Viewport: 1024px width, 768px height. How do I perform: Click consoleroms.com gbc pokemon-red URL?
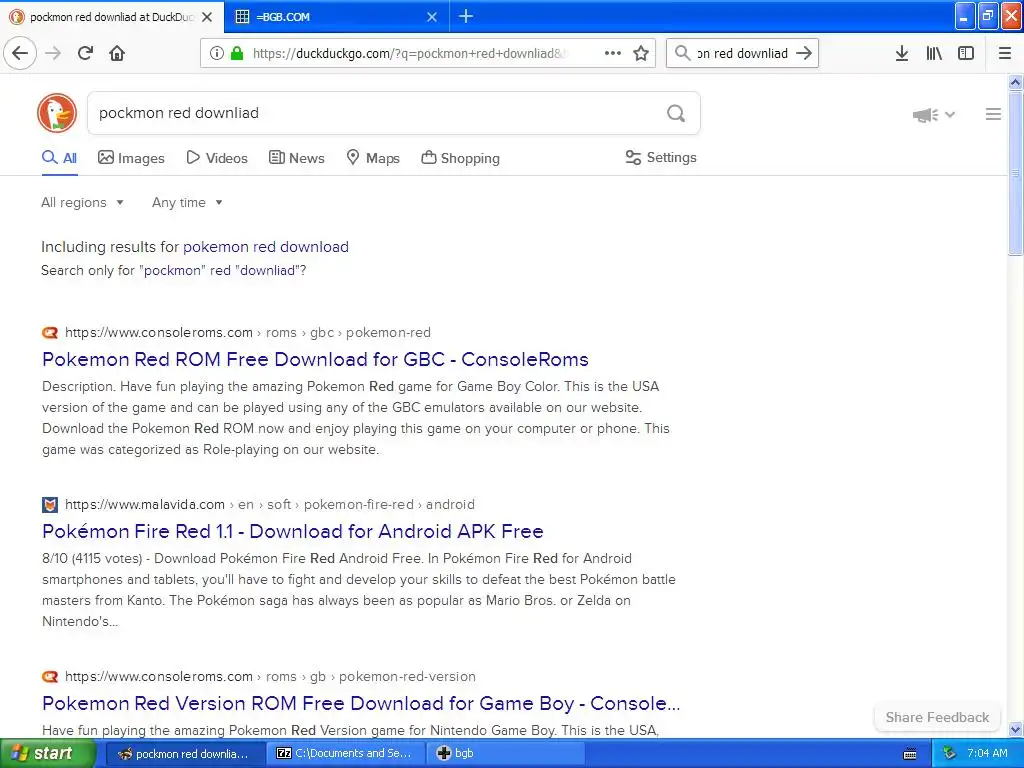(248, 332)
